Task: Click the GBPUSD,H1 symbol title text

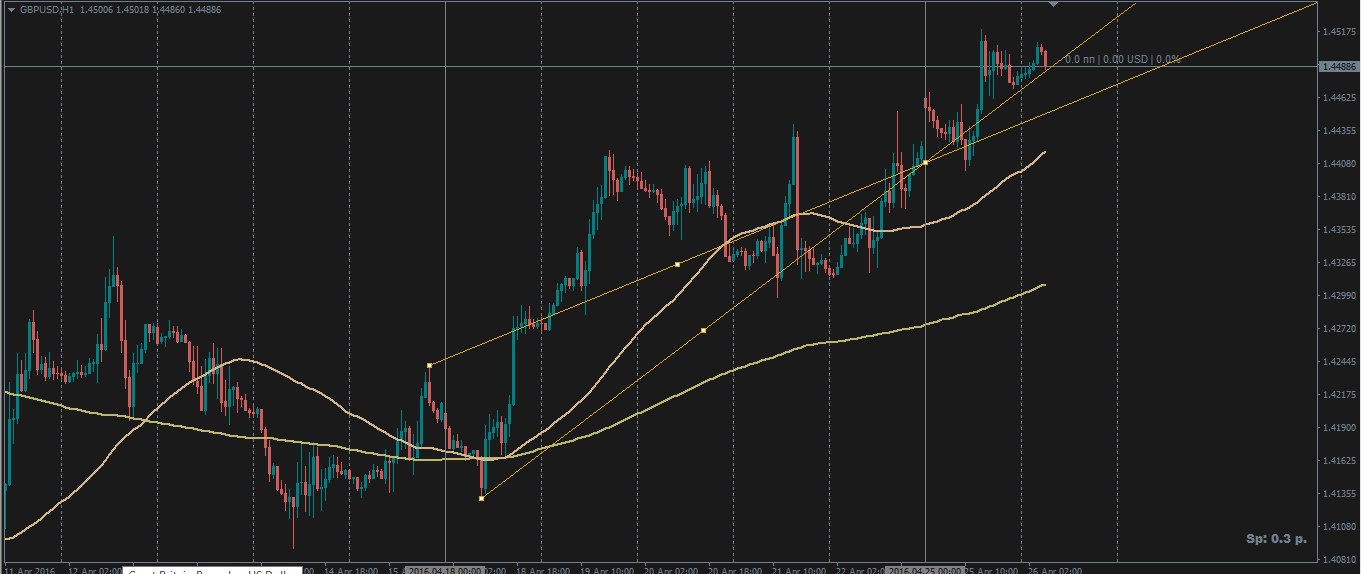Action: coord(47,9)
